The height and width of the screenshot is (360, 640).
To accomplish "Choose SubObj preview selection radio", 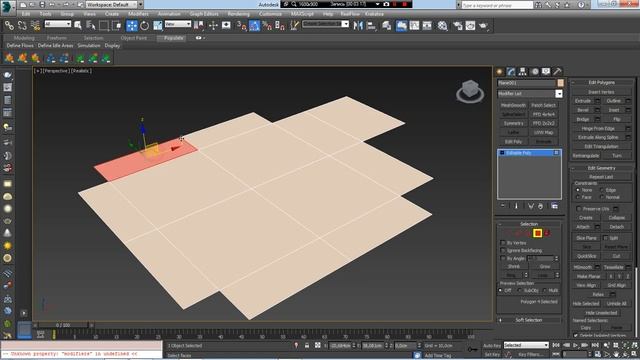I will point(520,290).
